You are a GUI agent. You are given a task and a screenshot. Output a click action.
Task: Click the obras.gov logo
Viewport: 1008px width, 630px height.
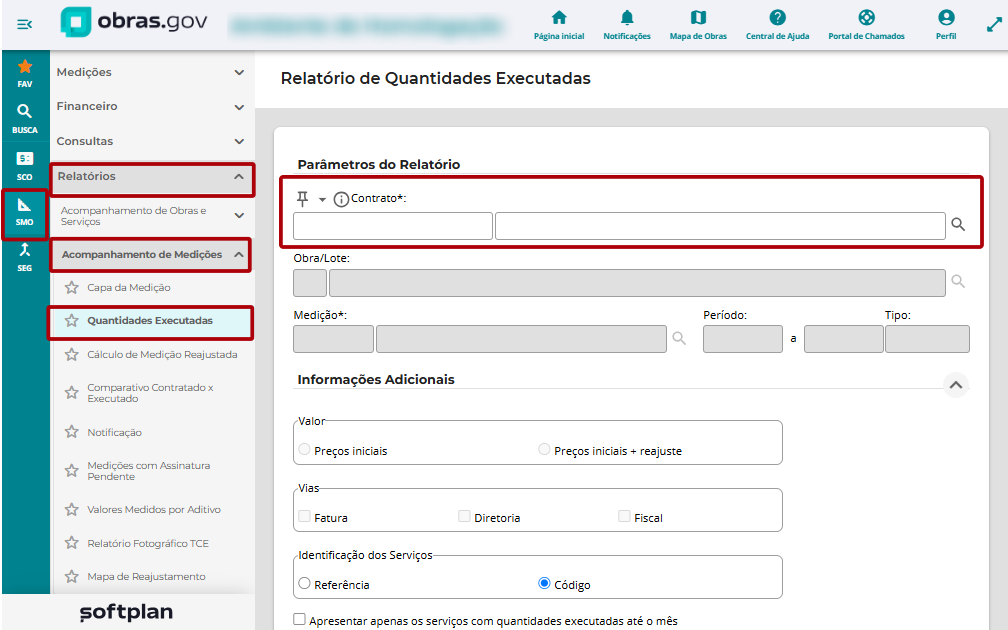134,22
